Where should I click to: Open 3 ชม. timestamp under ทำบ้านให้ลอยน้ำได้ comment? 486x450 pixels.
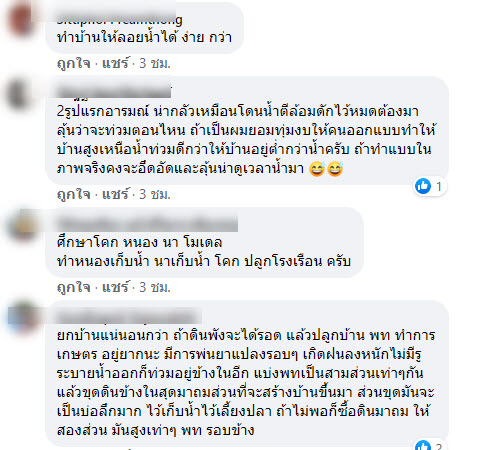155,63
